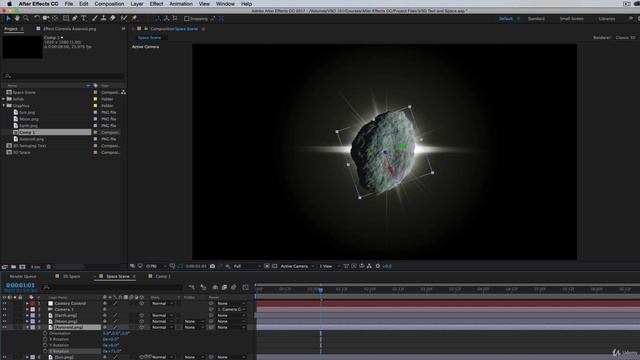This screenshot has width=640, height=360.
Task: Hide the Earth.png layer eye
Action: click(4, 316)
